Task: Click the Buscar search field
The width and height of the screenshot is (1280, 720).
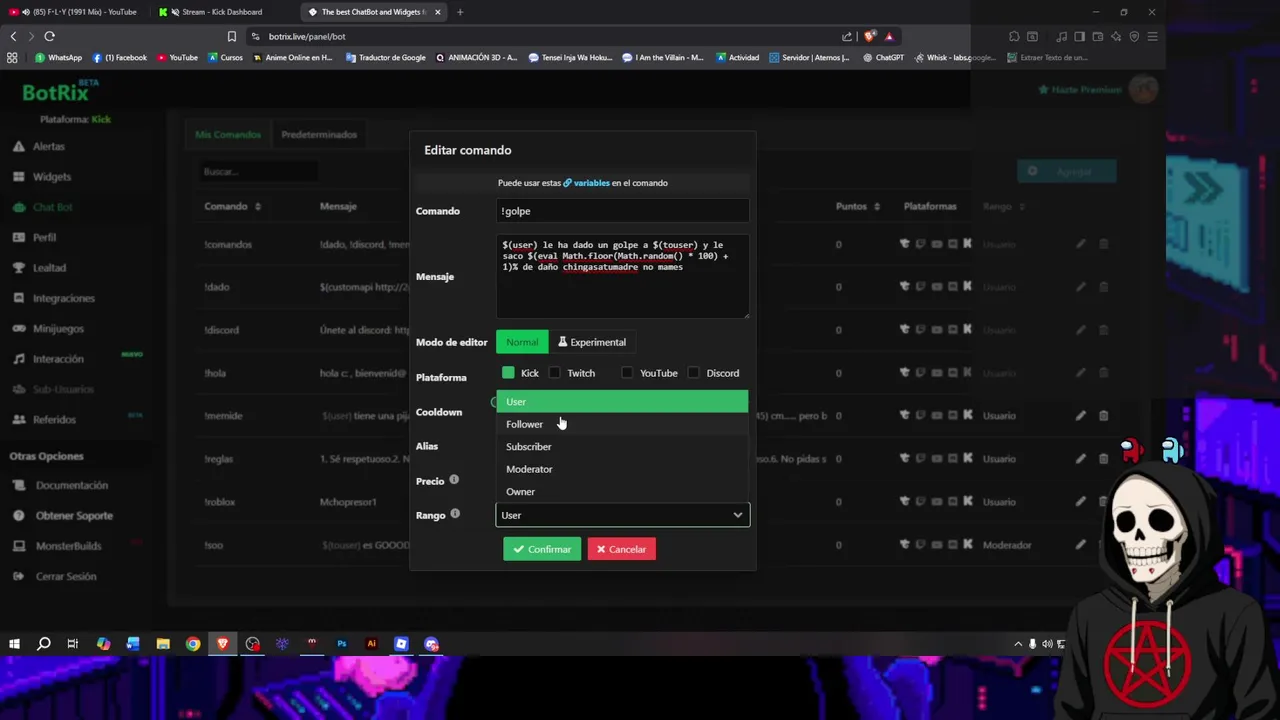Action: tap(258, 172)
